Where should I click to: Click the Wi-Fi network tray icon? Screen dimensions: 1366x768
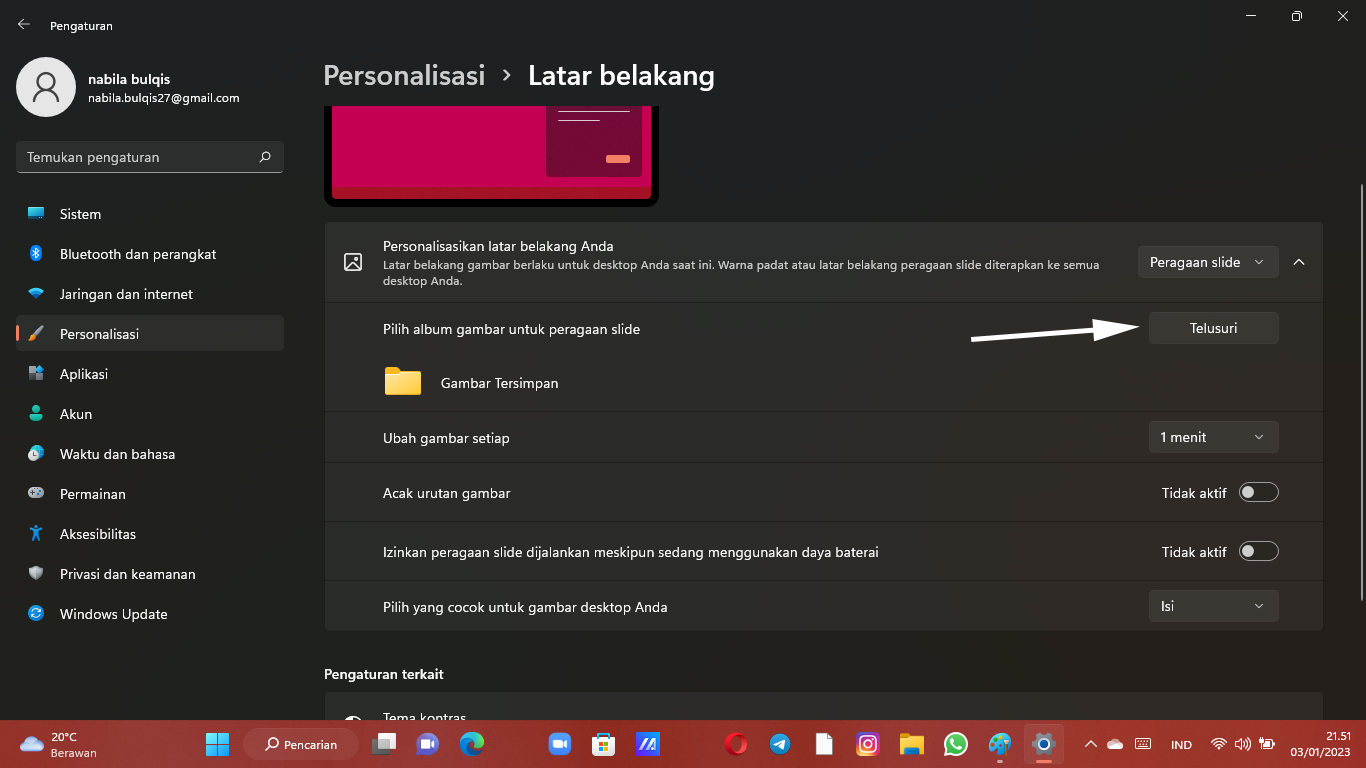1218,744
